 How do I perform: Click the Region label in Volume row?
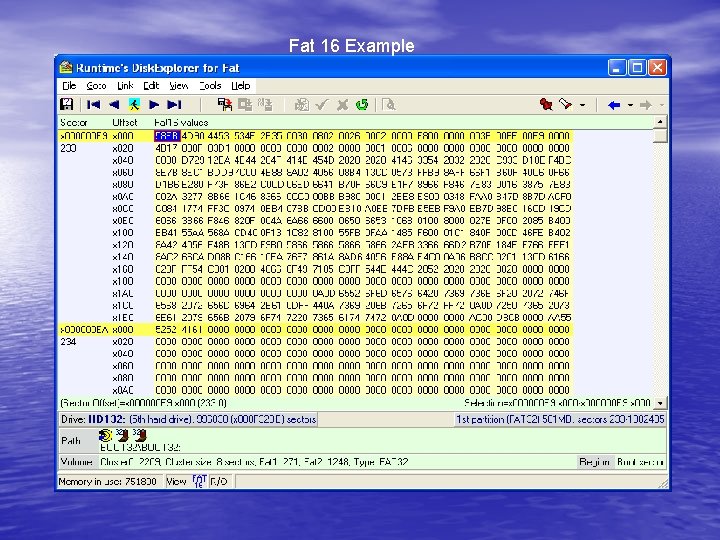click(594, 462)
